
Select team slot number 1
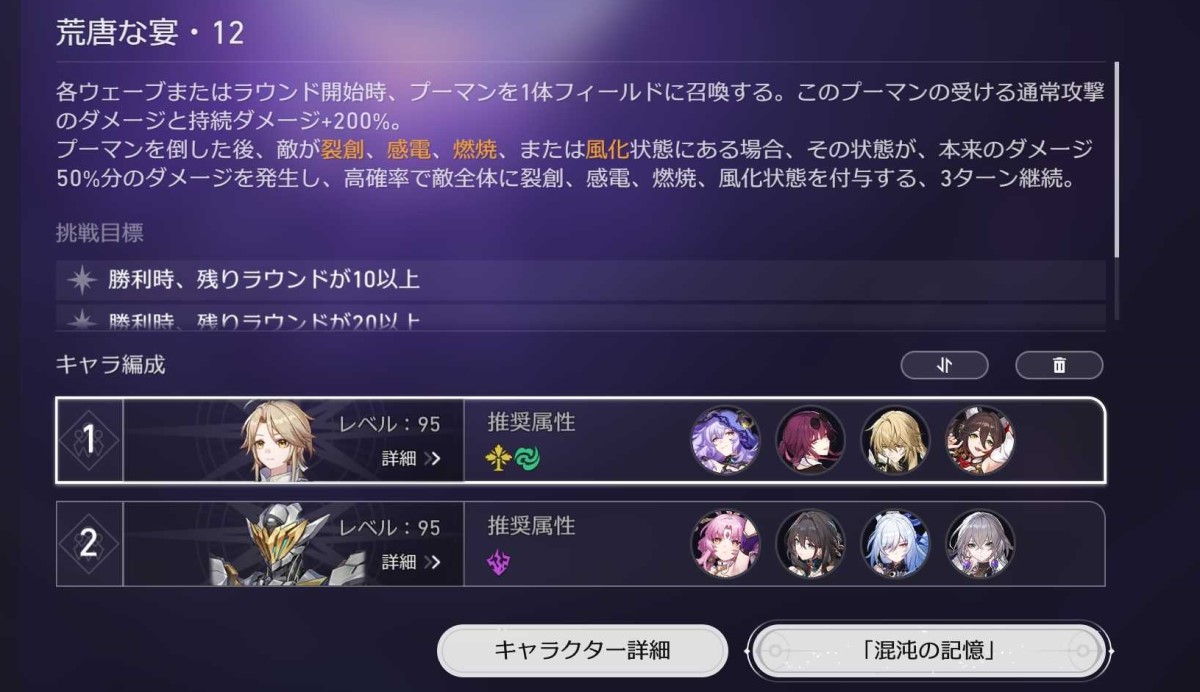89,440
